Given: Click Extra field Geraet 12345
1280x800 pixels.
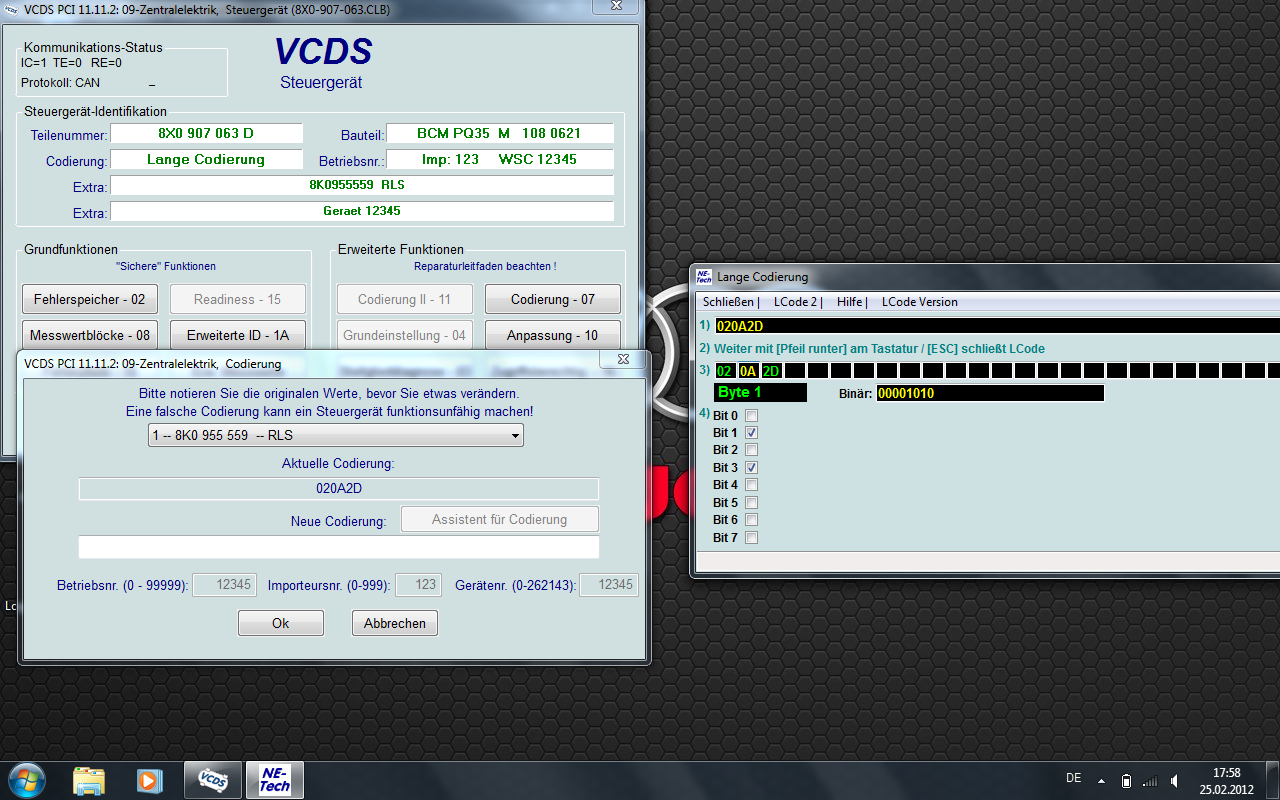Looking at the screenshot, I should tap(361, 211).
